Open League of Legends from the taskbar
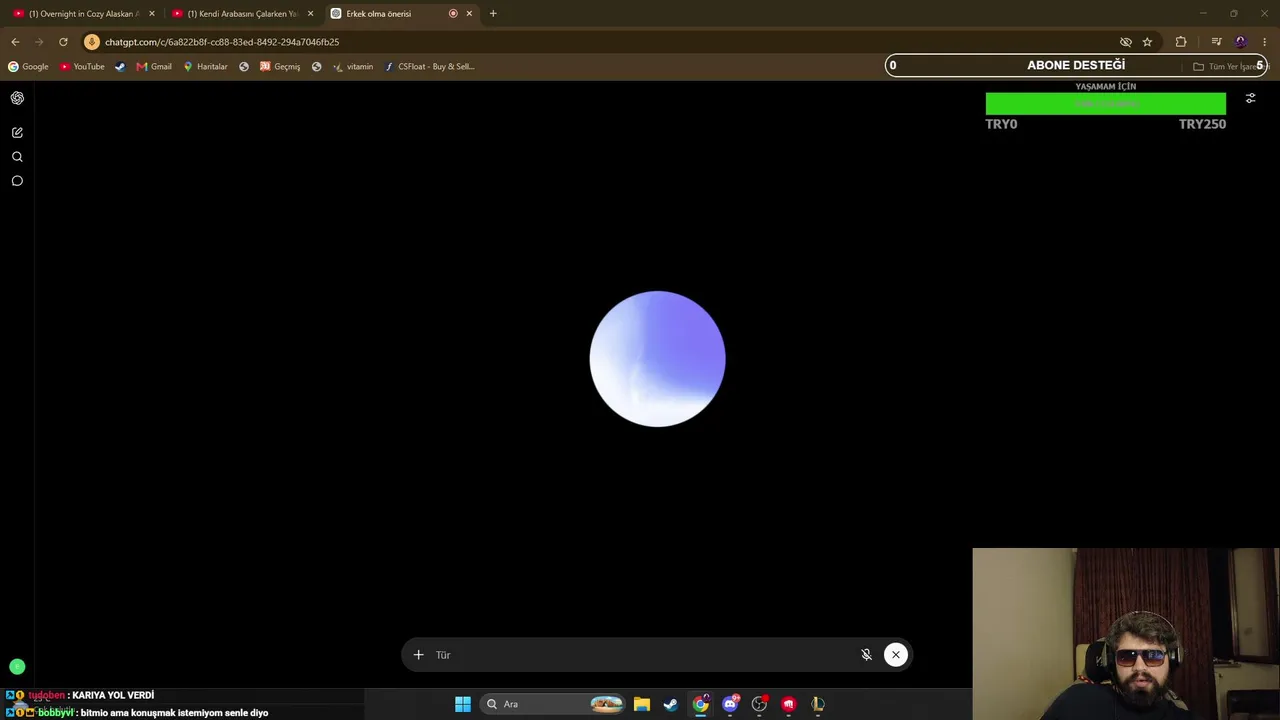 [818, 704]
